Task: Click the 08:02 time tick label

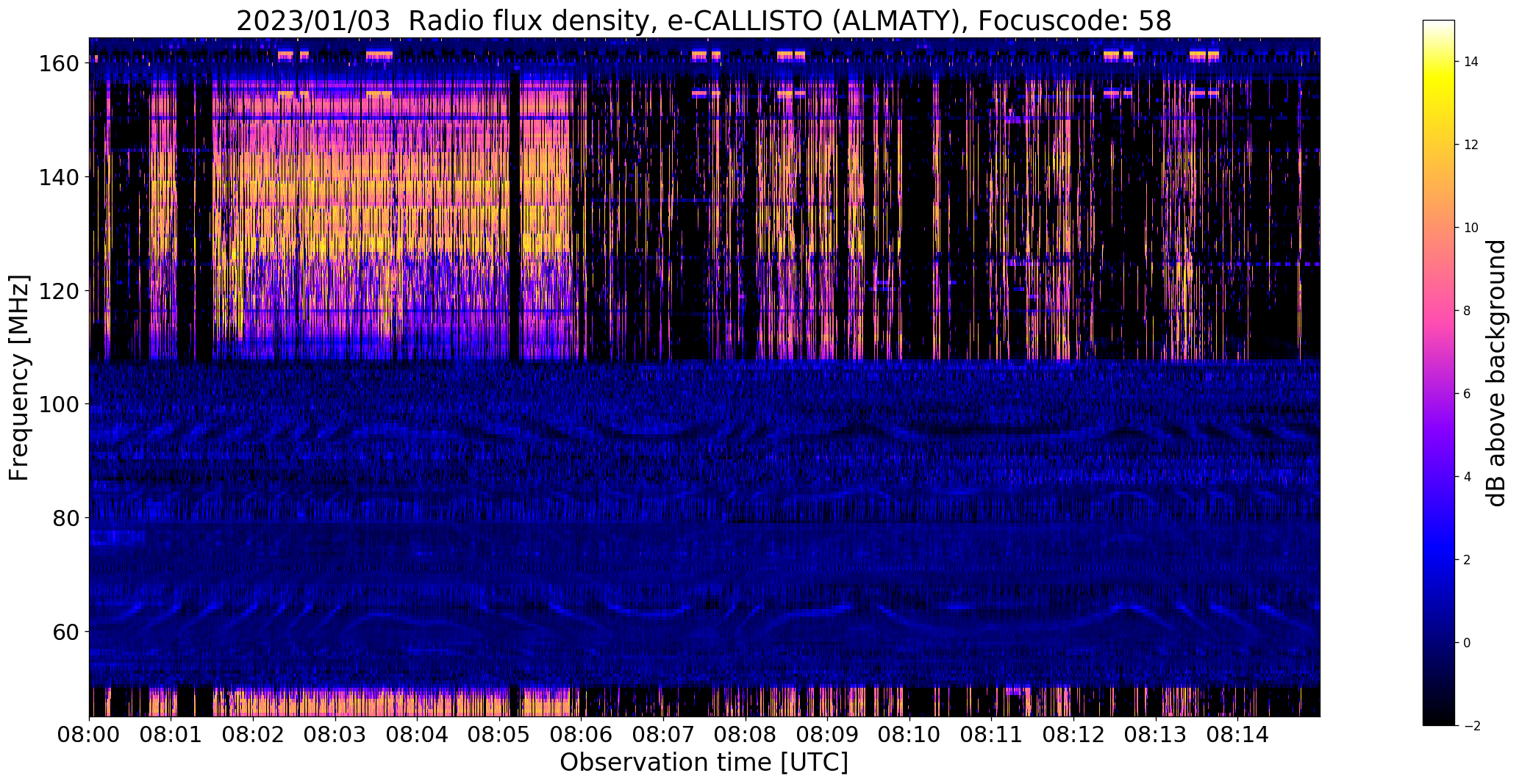Action: point(253,734)
